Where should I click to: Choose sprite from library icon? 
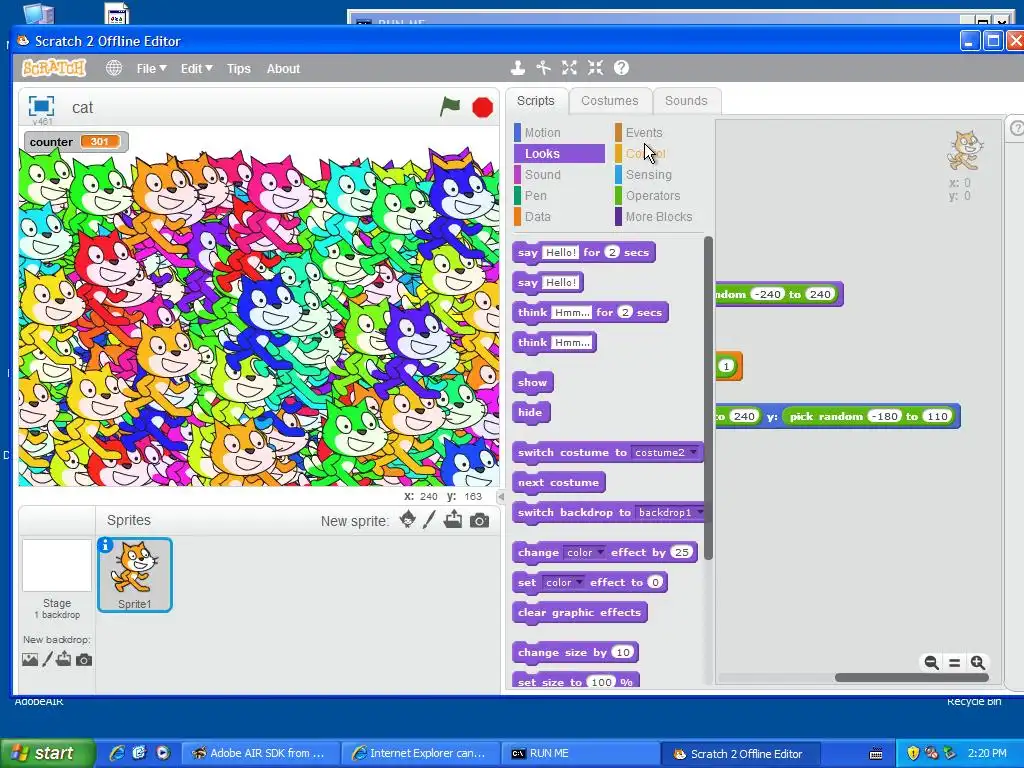point(408,520)
